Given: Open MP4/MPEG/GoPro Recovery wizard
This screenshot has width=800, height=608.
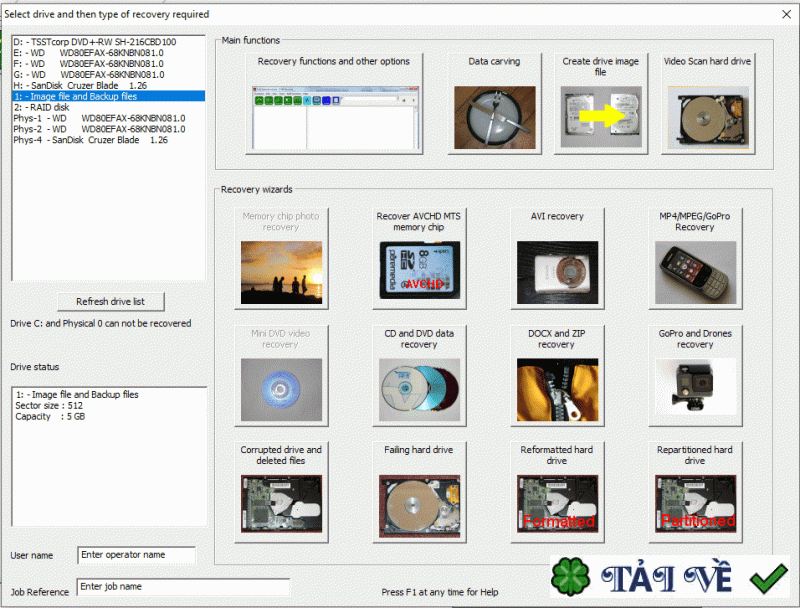Looking at the screenshot, I should pyautogui.click(x=695, y=258).
